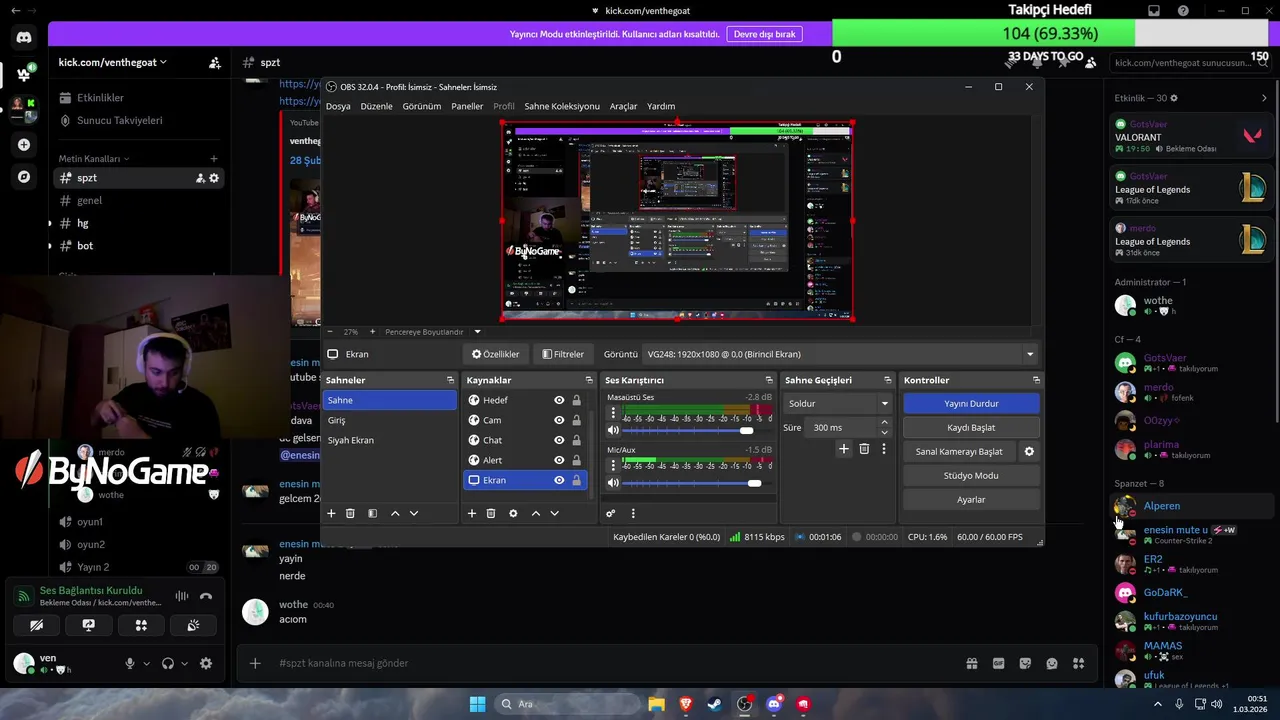Image resolution: width=1280 pixels, height=720 pixels.
Task: Open transition properties three-dot menu
Action: click(884, 449)
